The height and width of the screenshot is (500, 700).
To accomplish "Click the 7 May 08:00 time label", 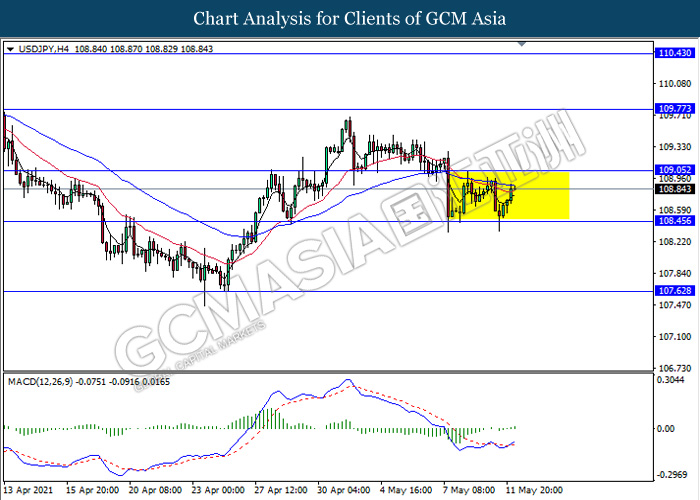I will (470, 490).
